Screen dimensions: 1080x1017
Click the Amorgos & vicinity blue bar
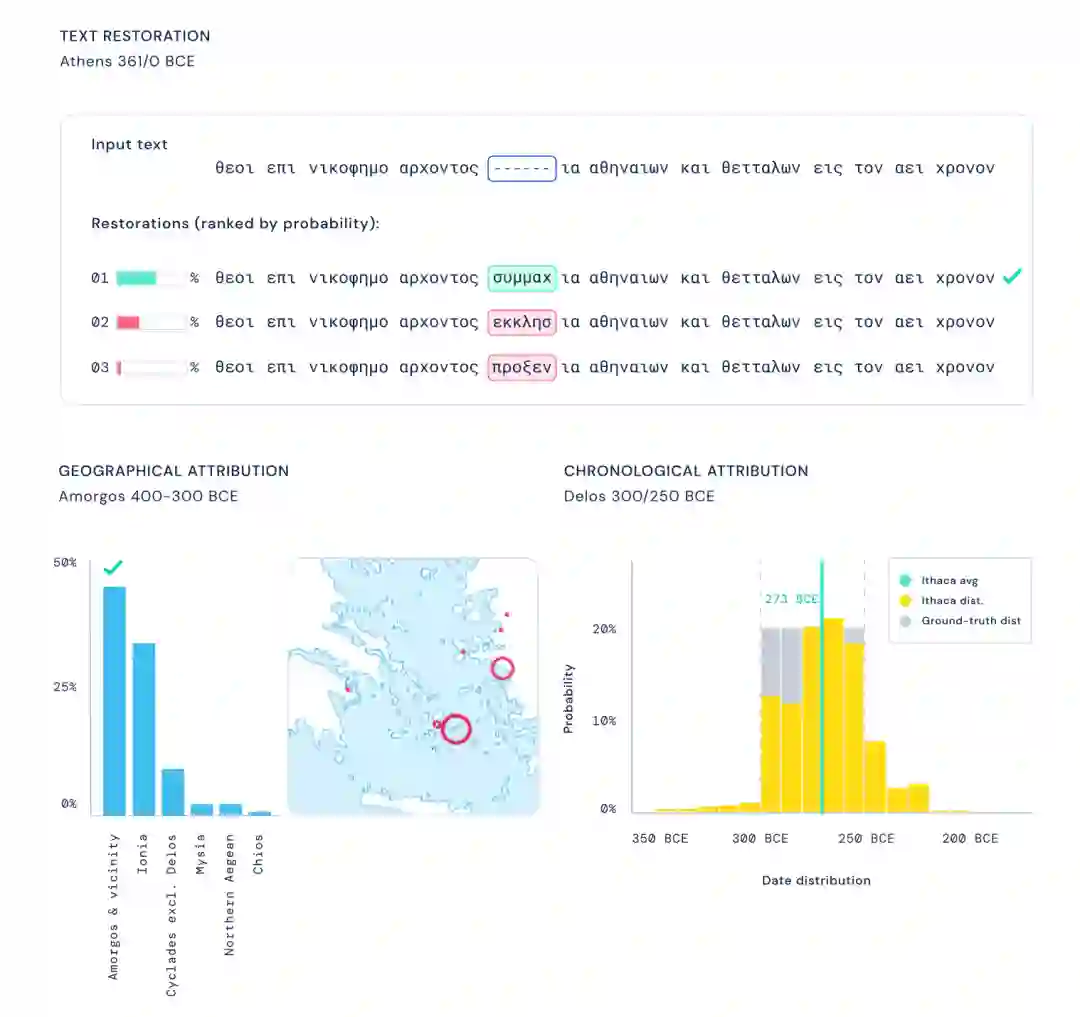click(114, 701)
